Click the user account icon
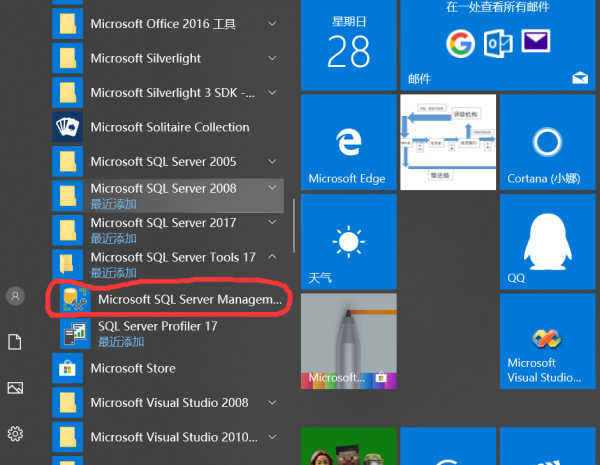The width and height of the screenshot is (600, 465). coord(15,296)
